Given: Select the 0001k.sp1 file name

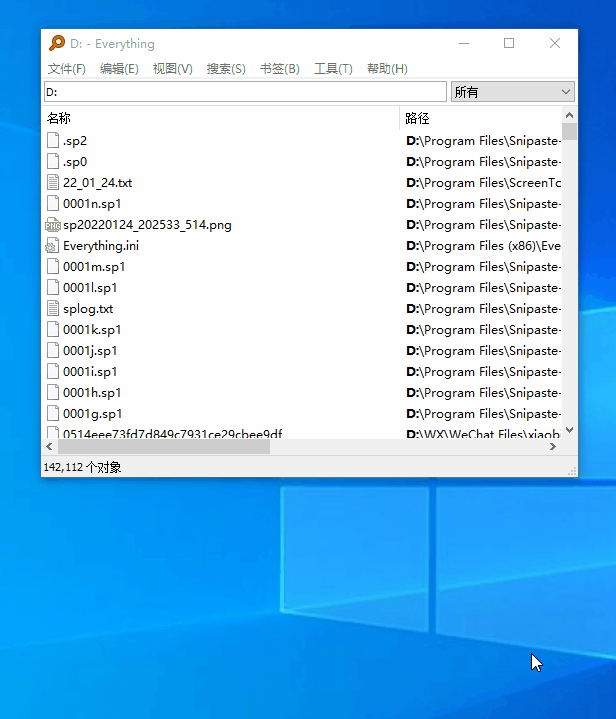Looking at the screenshot, I should tap(92, 330).
